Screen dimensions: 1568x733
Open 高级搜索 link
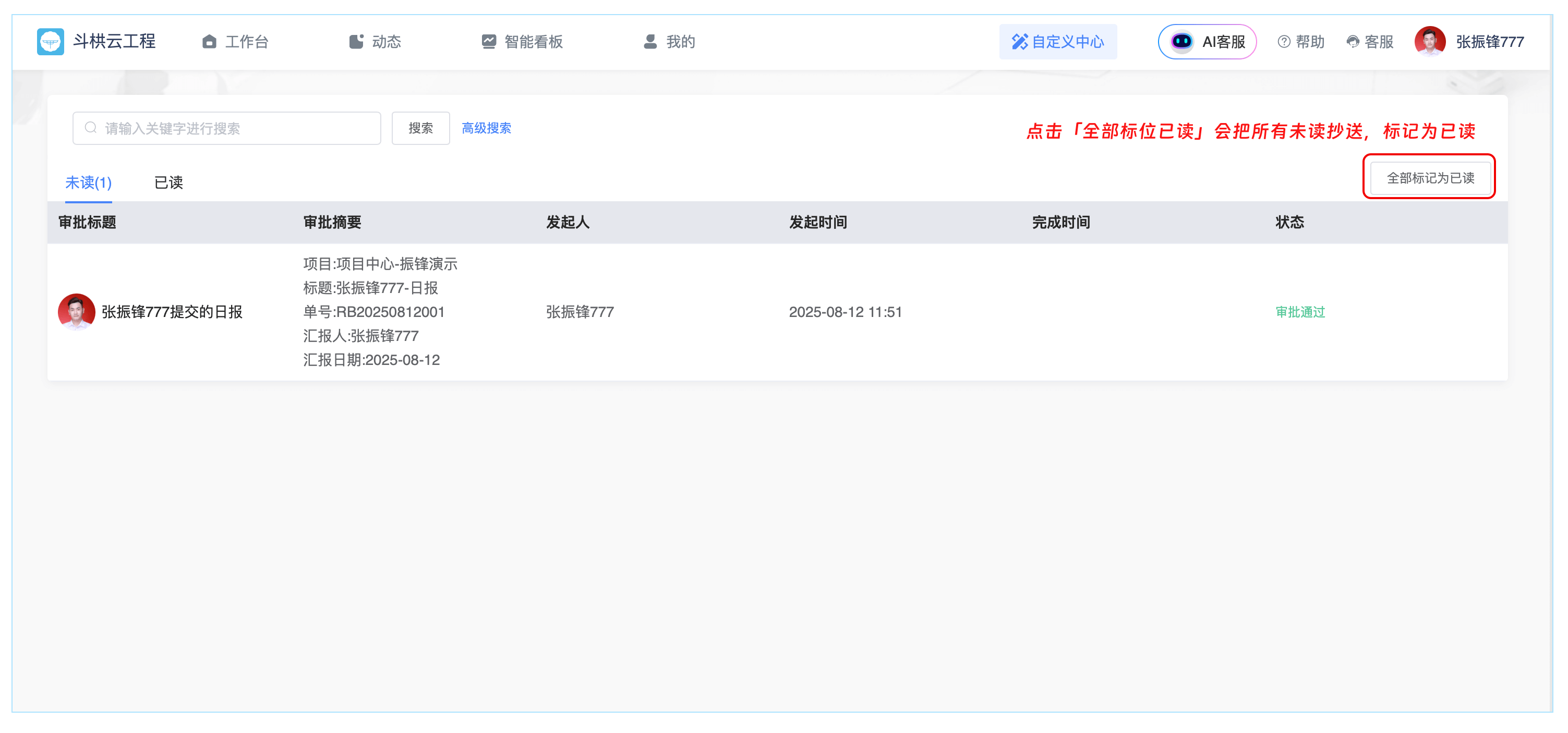click(486, 128)
